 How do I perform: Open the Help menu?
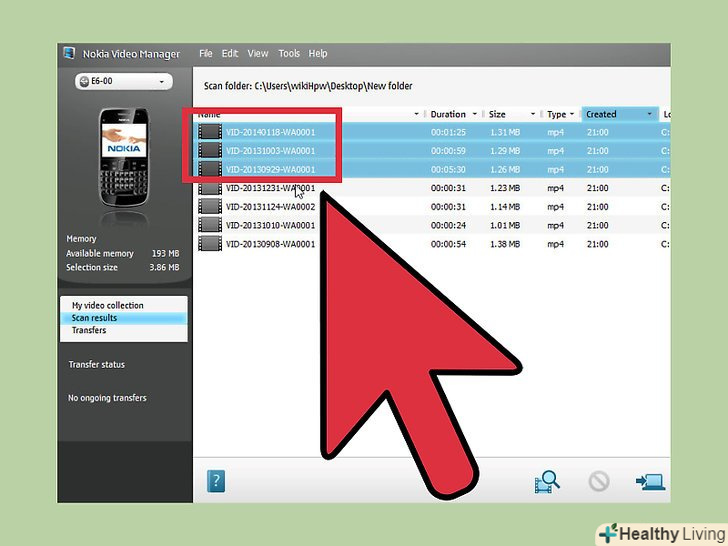pyautogui.click(x=318, y=53)
